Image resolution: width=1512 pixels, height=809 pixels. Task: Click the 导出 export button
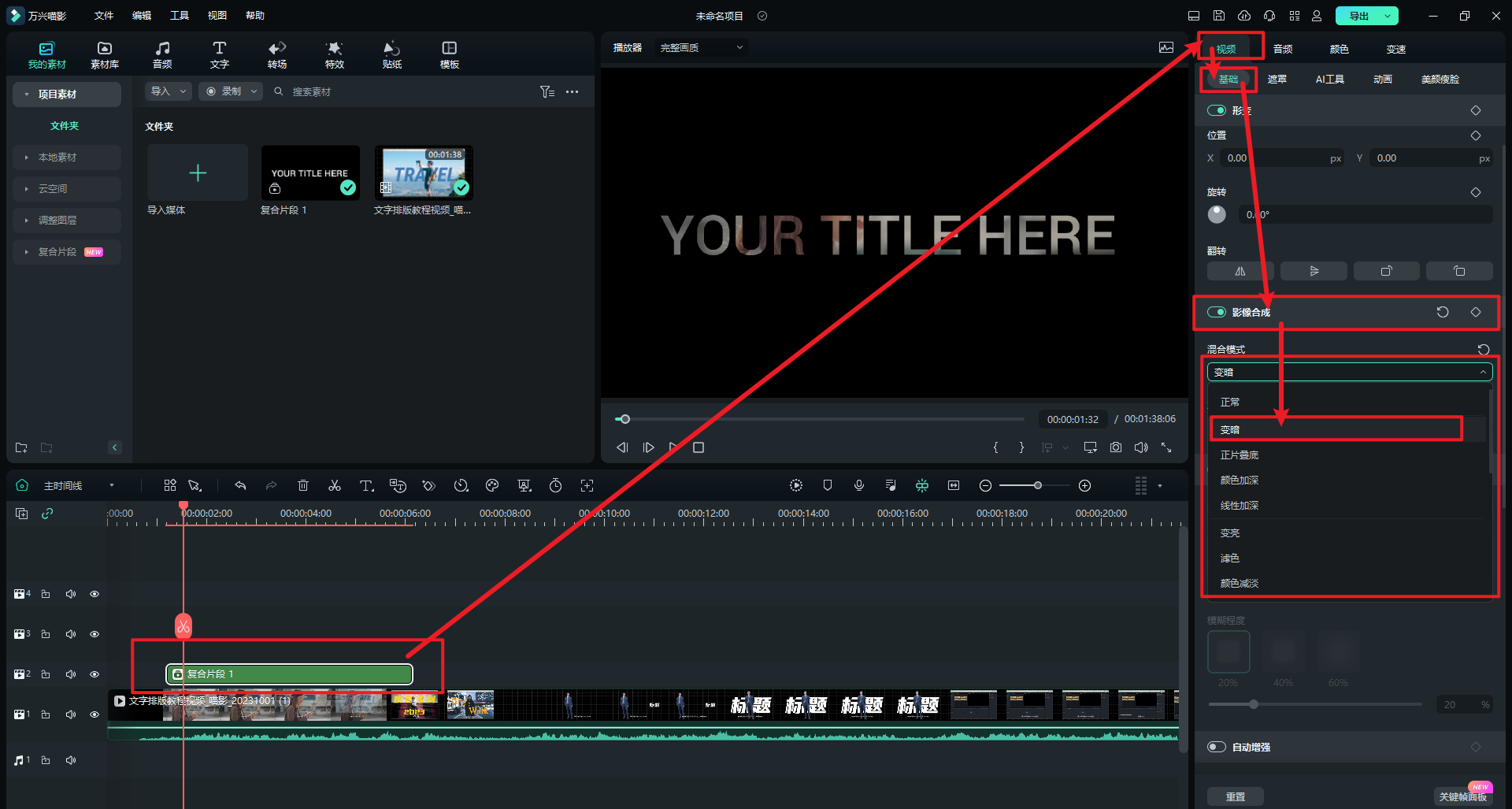1358,16
